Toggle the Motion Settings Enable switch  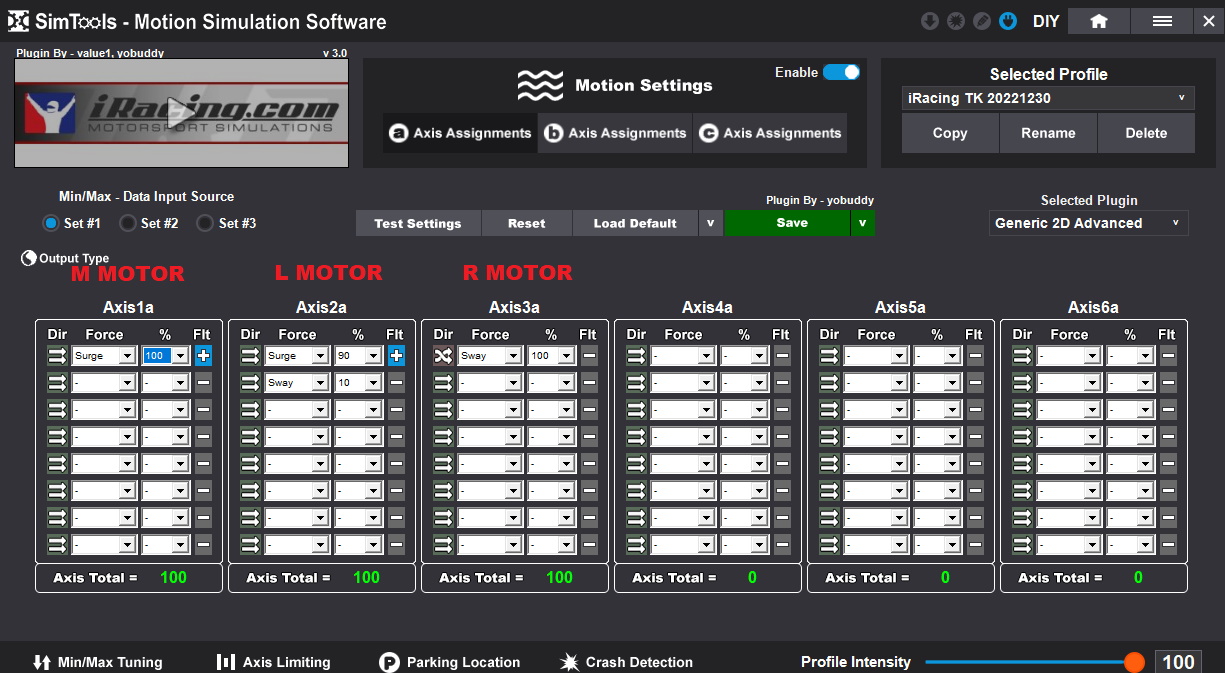point(841,72)
